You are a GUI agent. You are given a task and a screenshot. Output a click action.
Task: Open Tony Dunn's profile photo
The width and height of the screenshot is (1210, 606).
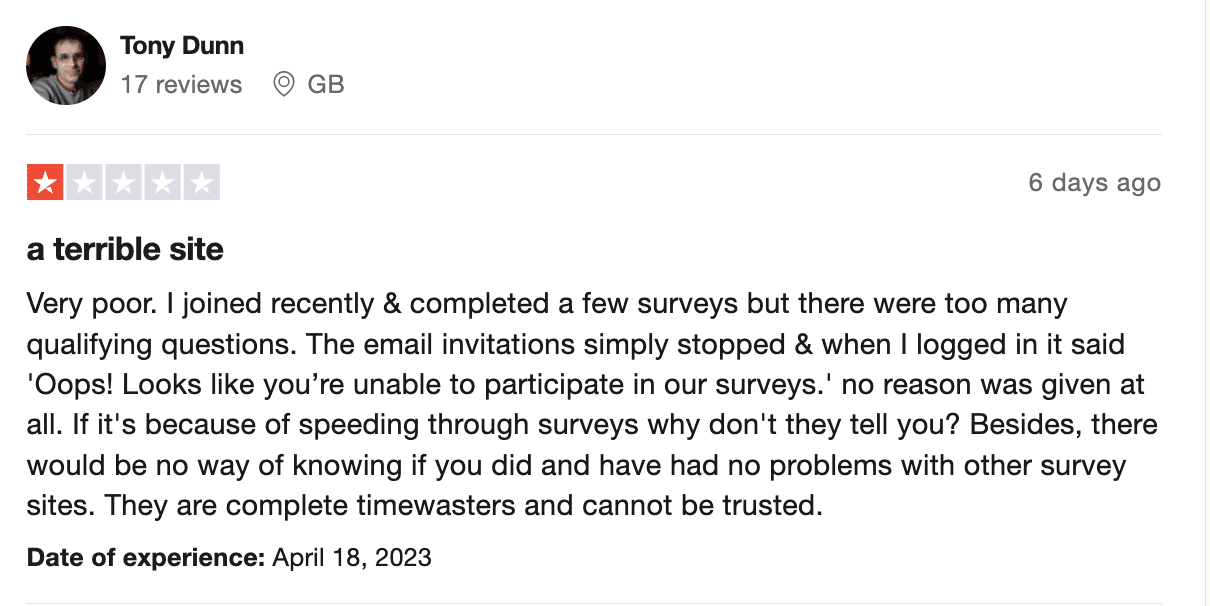coord(66,66)
